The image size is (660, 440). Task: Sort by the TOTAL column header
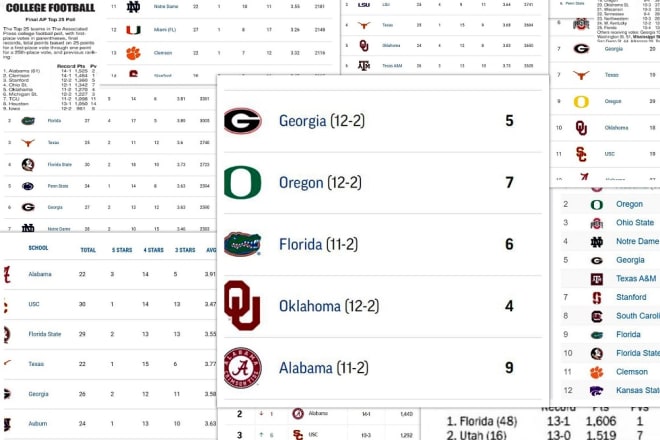(88, 250)
